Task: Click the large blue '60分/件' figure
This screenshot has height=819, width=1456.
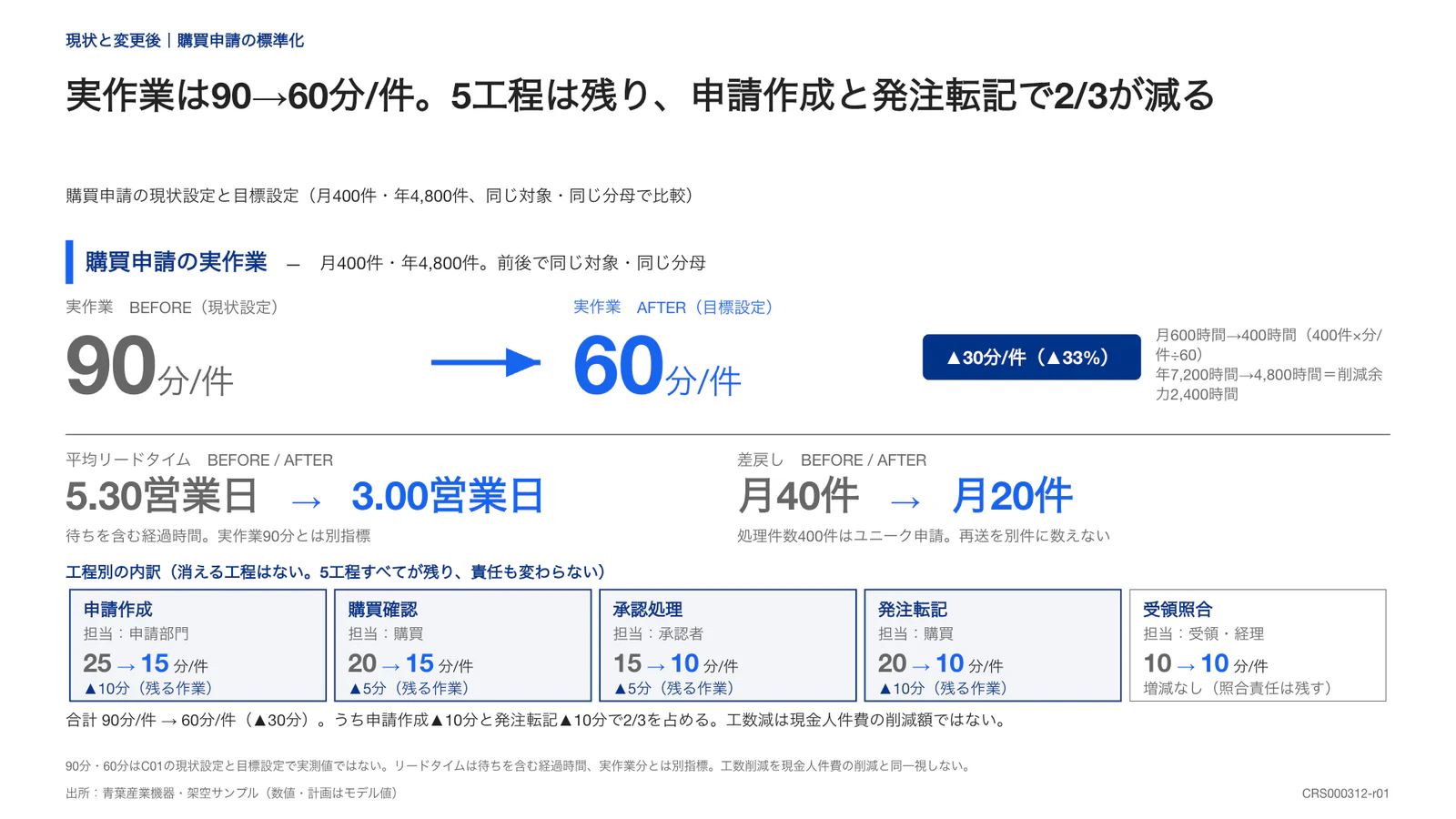Action: [x=657, y=367]
